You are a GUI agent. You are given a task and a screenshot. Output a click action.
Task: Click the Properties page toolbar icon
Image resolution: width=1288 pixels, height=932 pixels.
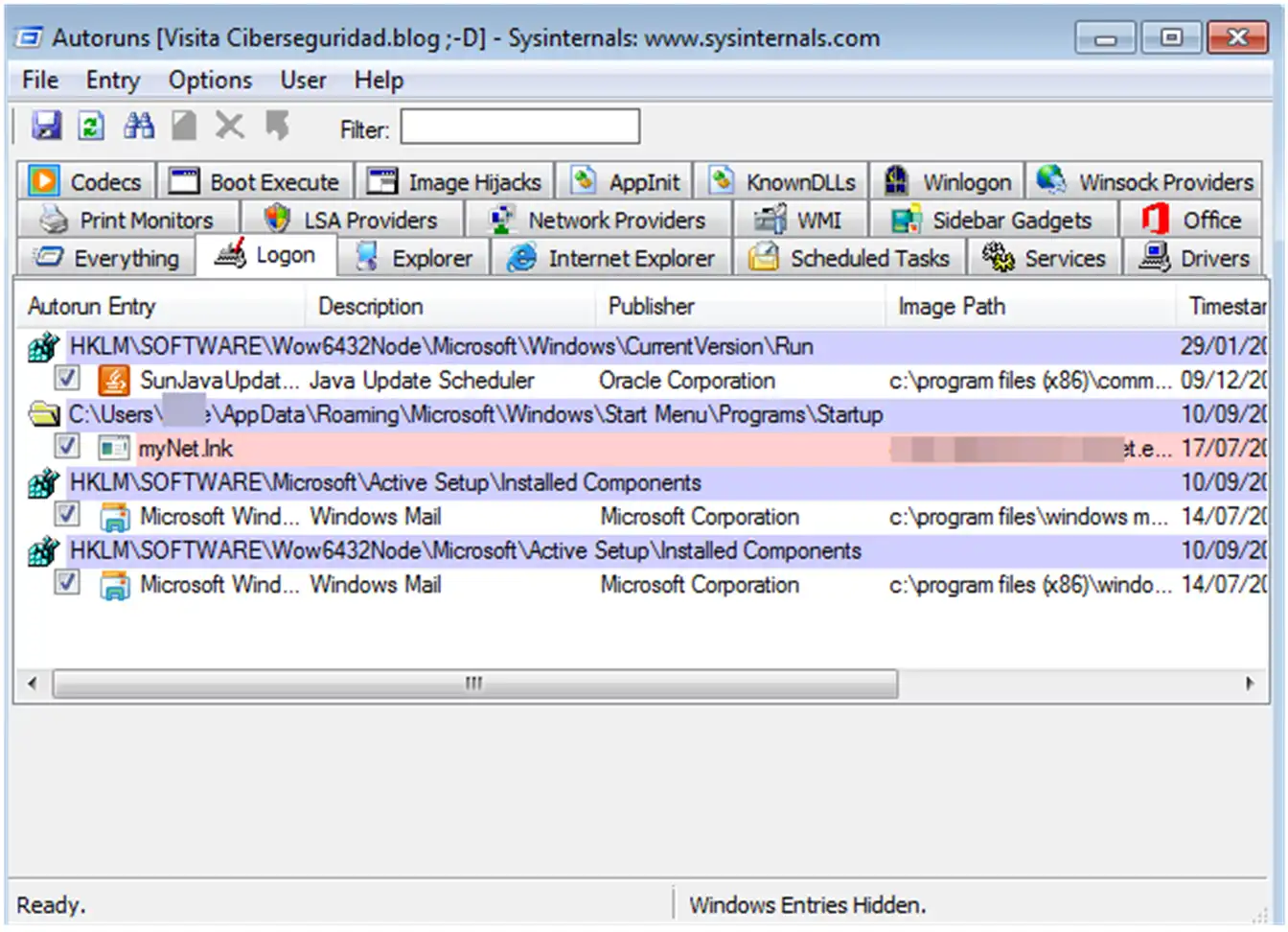coord(184,126)
